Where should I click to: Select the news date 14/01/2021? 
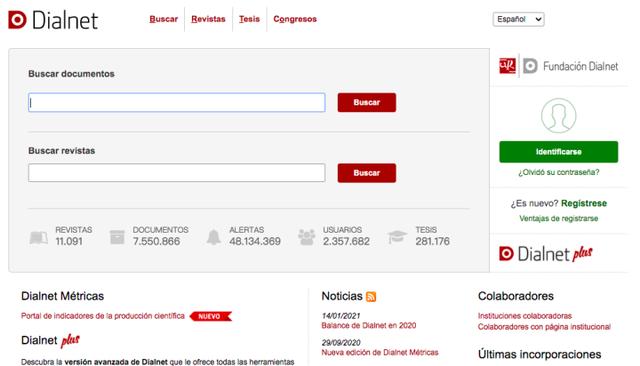pos(340,316)
